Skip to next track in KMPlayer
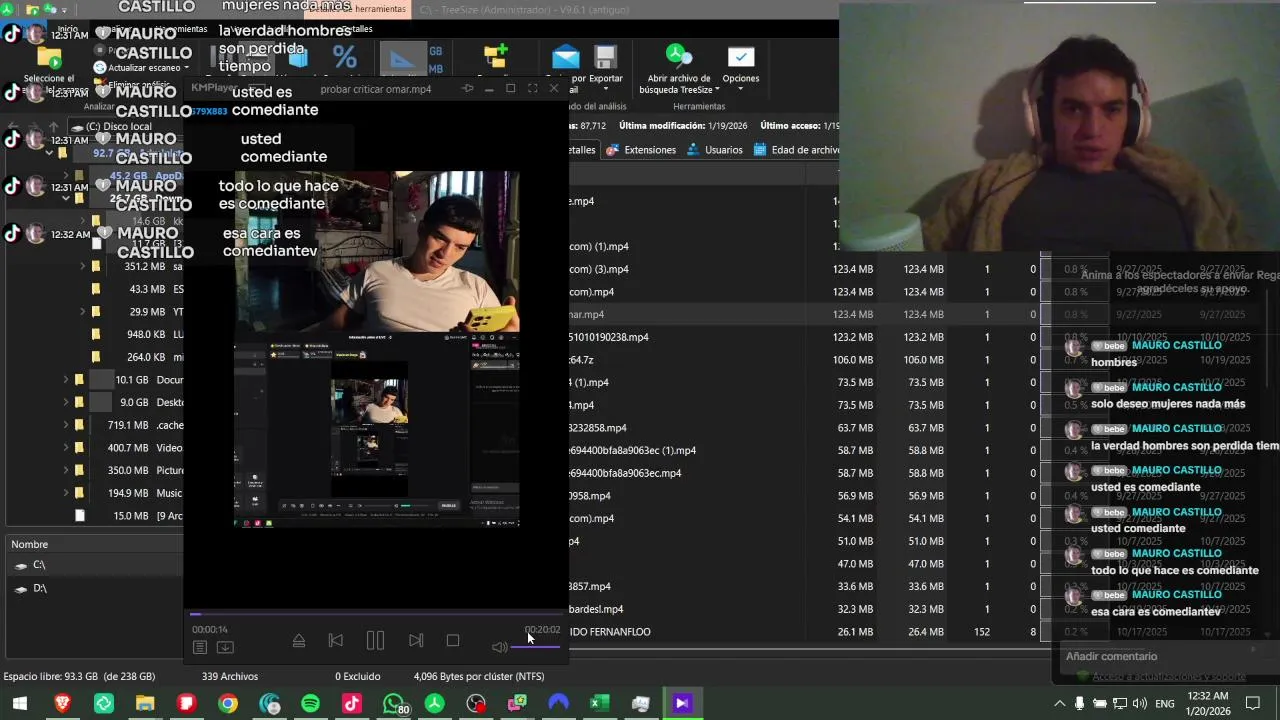 point(416,641)
